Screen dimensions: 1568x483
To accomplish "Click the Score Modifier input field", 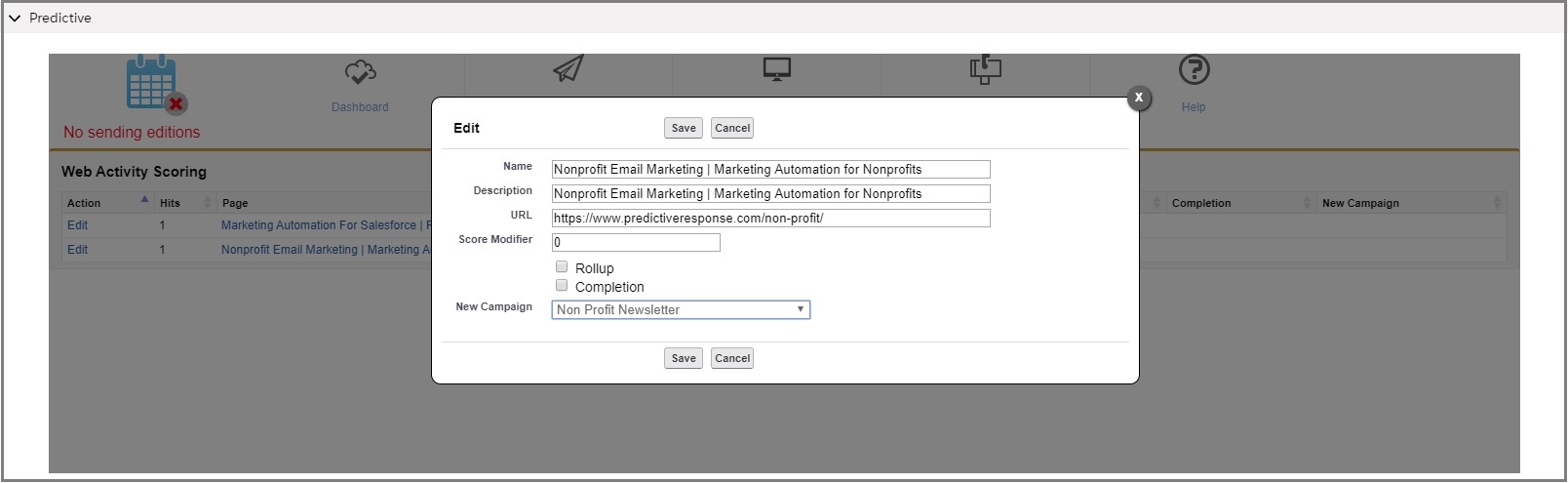I will pos(636,243).
